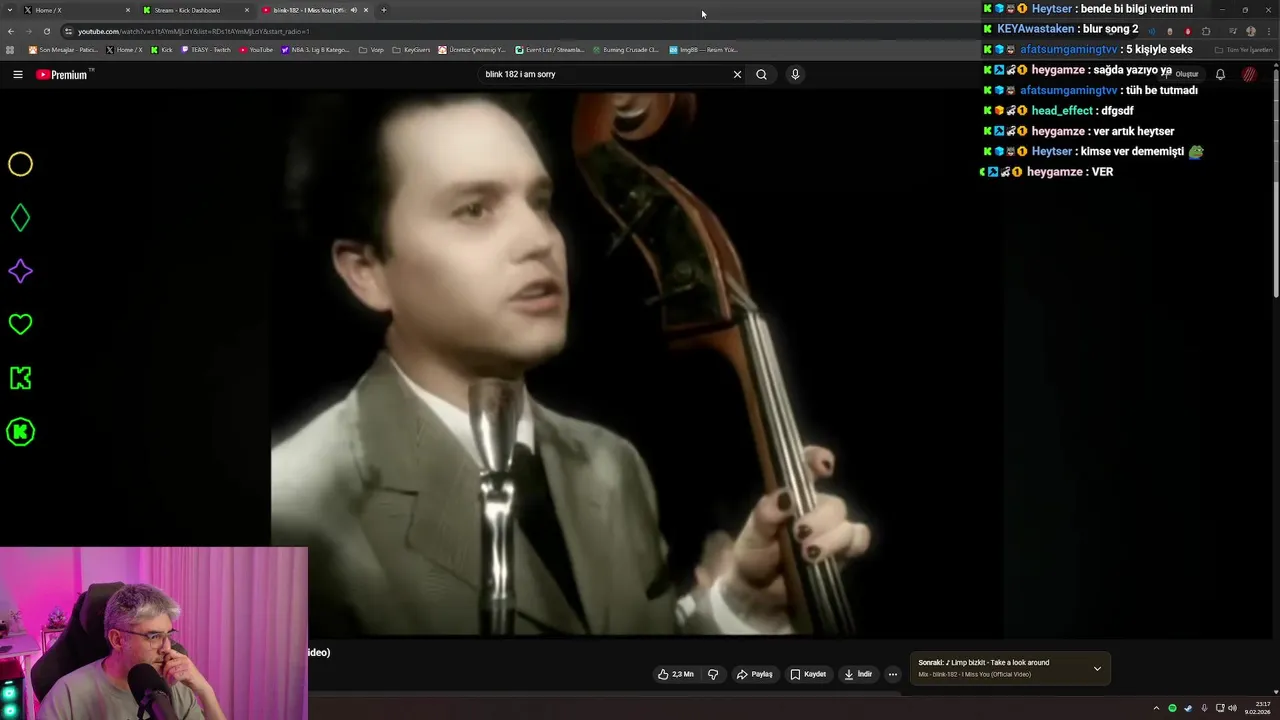Open the volume speaker tray icon
1280x720 pixels.
(1232, 708)
